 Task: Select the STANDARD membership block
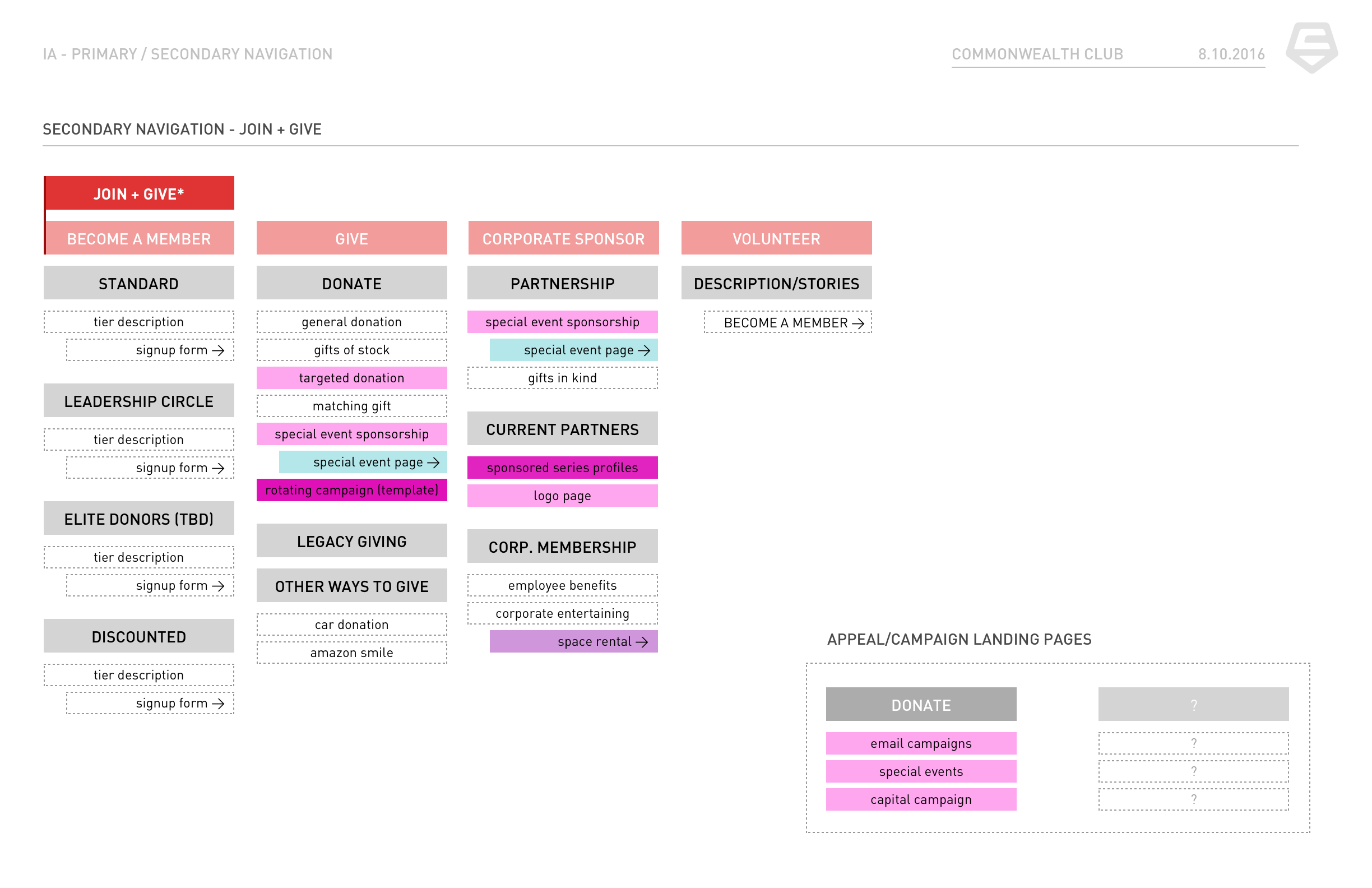click(139, 283)
